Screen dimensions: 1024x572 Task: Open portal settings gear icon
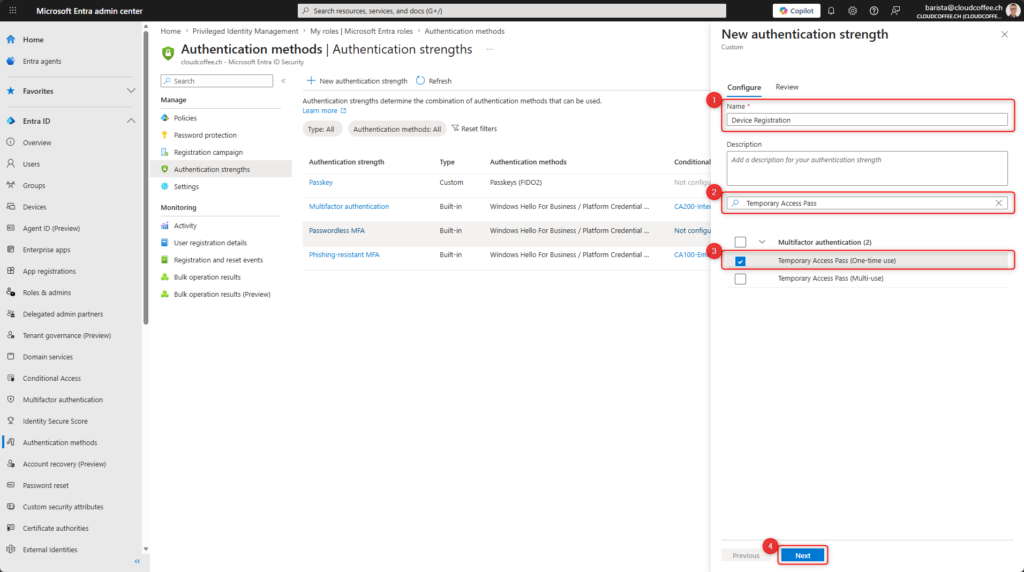[x=852, y=10]
